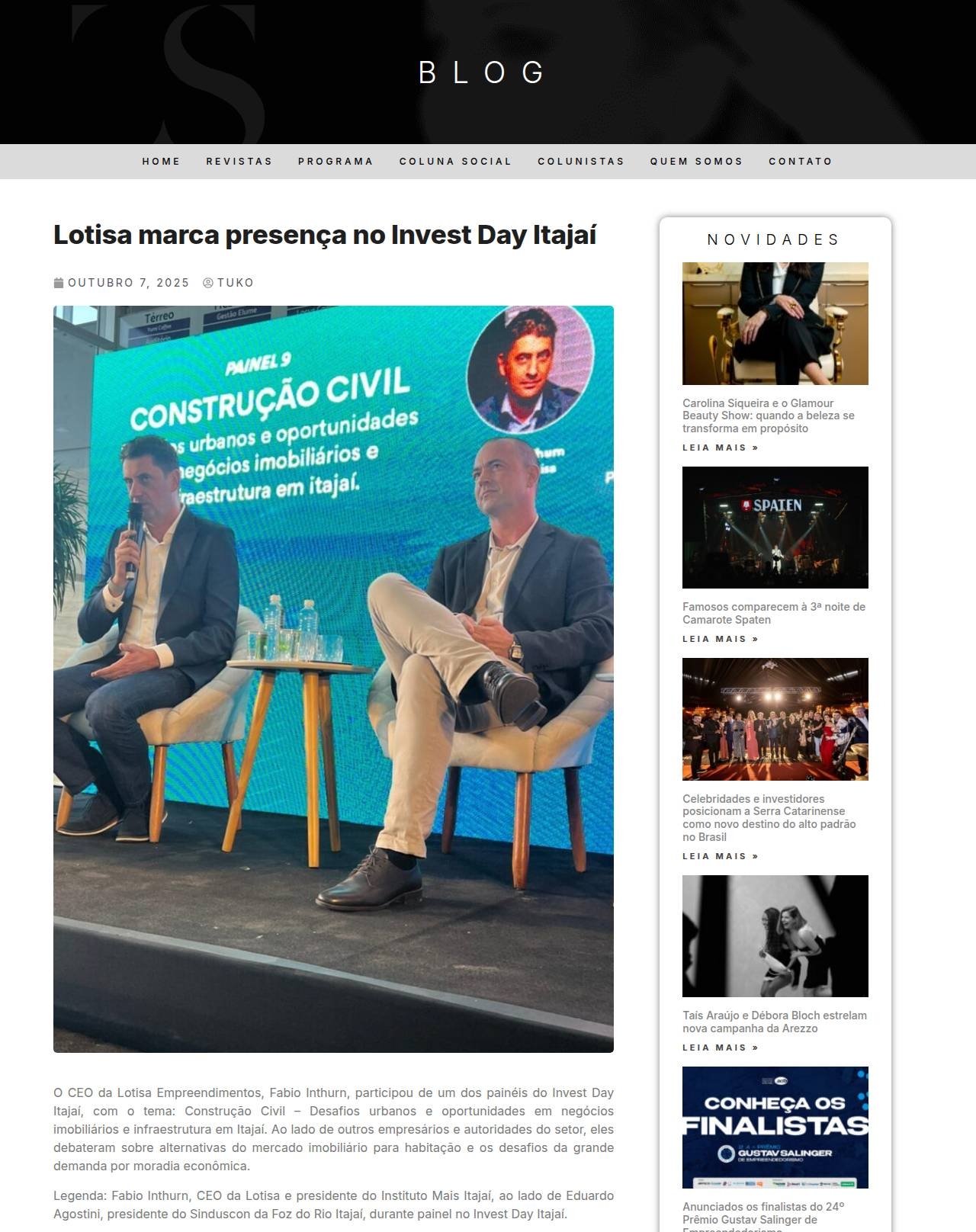Image resolution: width=976 pixels, height=1232 pixels.
Task: Open Taís Araújo and Débora Bloch thumbnail
Action: coord(775,935)
